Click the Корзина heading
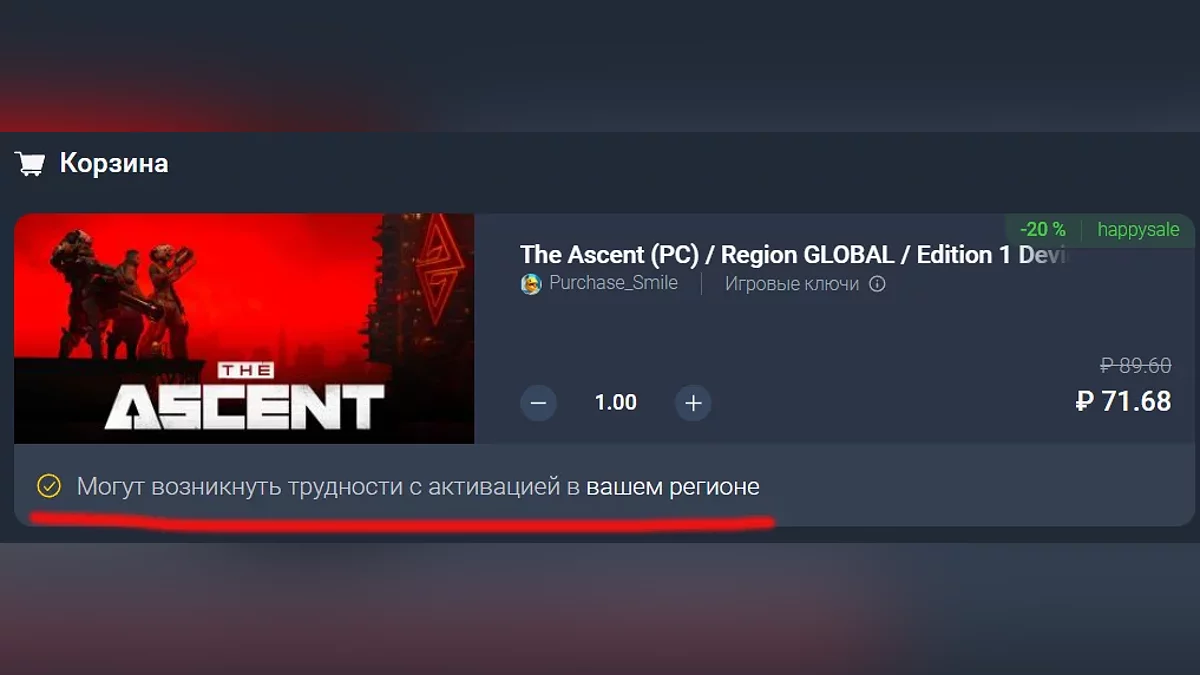 pyautogui.click(x=114, y=163)
